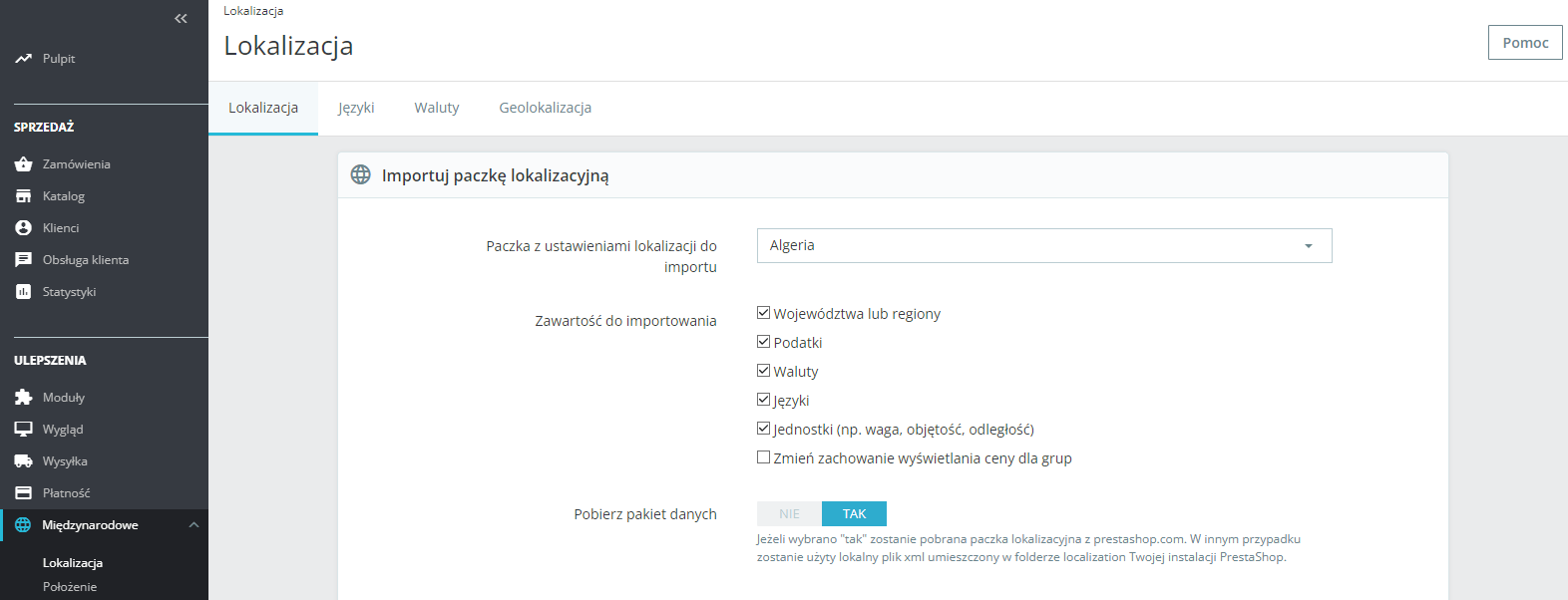Screen dimensions: 1568x600
Task: Collapse the Międzynarodowe menu chevron
Action: (x=194, y=525)
